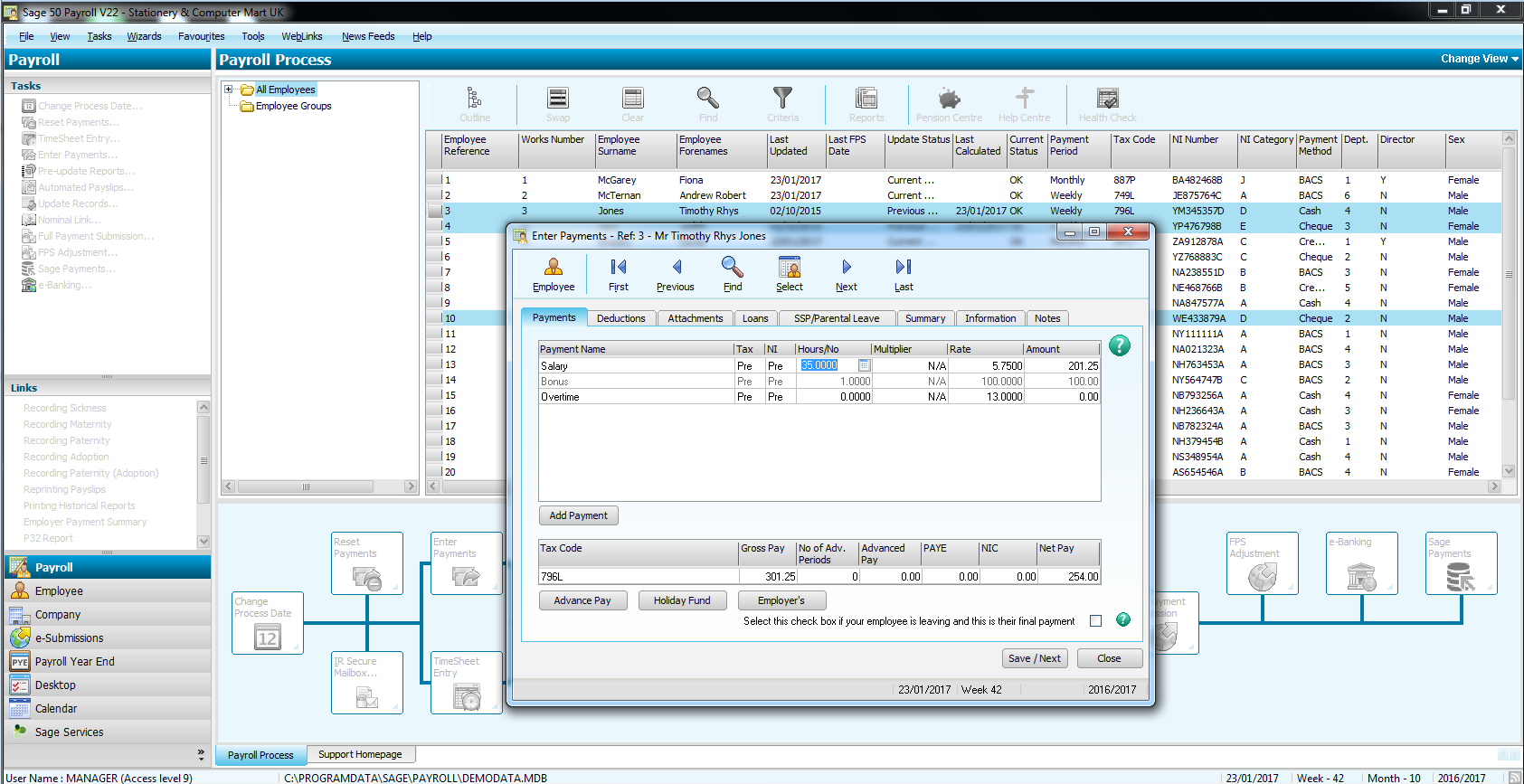Click the Advance Pay button
This screenshot has height=784, width=1524.
coord(582,600)
